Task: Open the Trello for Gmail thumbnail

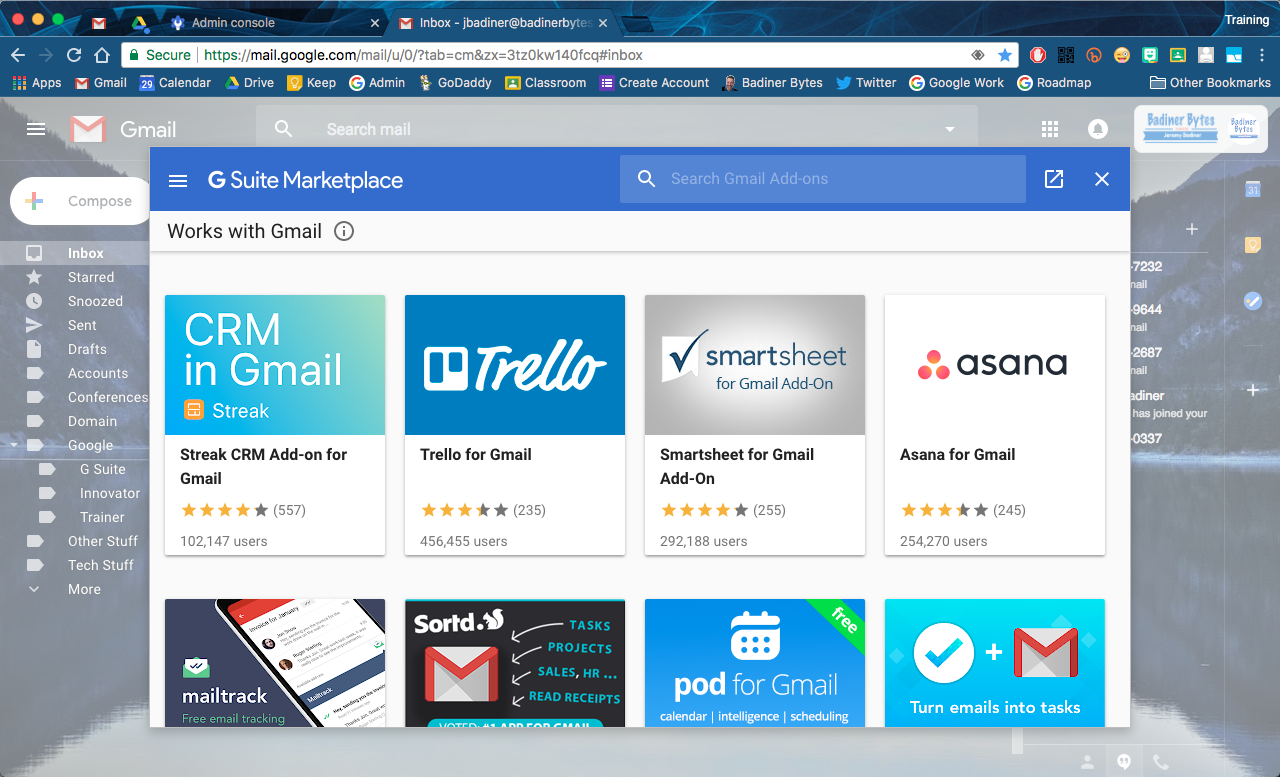Action: [515, 365]
